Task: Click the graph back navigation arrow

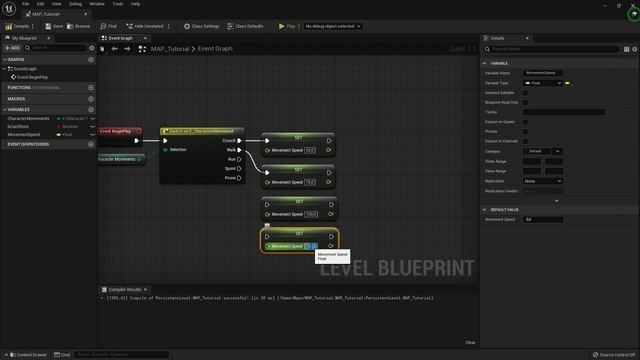Action: 115,49
